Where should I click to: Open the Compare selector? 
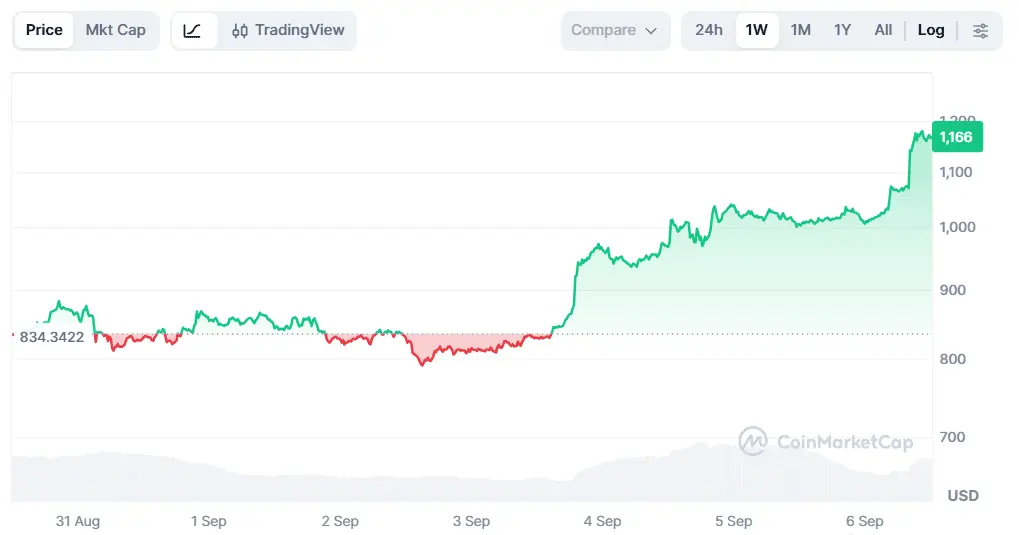click(x=615, y=31)
